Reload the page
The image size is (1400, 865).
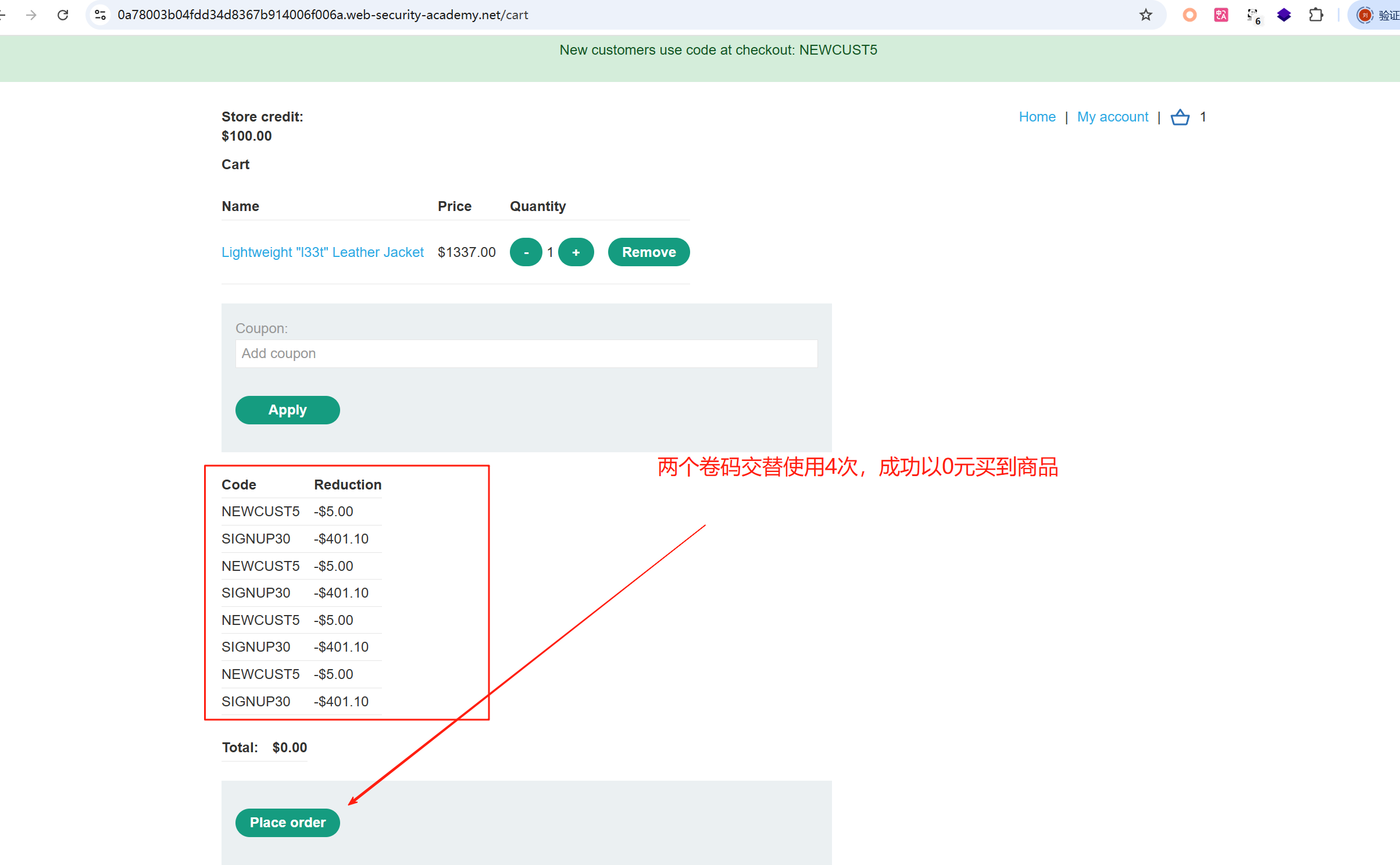coord(63,15)
